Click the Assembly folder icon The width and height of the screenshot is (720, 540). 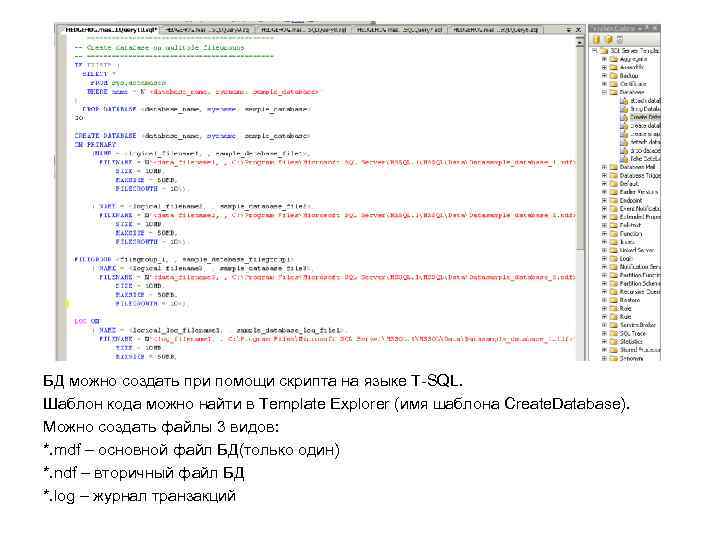613,68
